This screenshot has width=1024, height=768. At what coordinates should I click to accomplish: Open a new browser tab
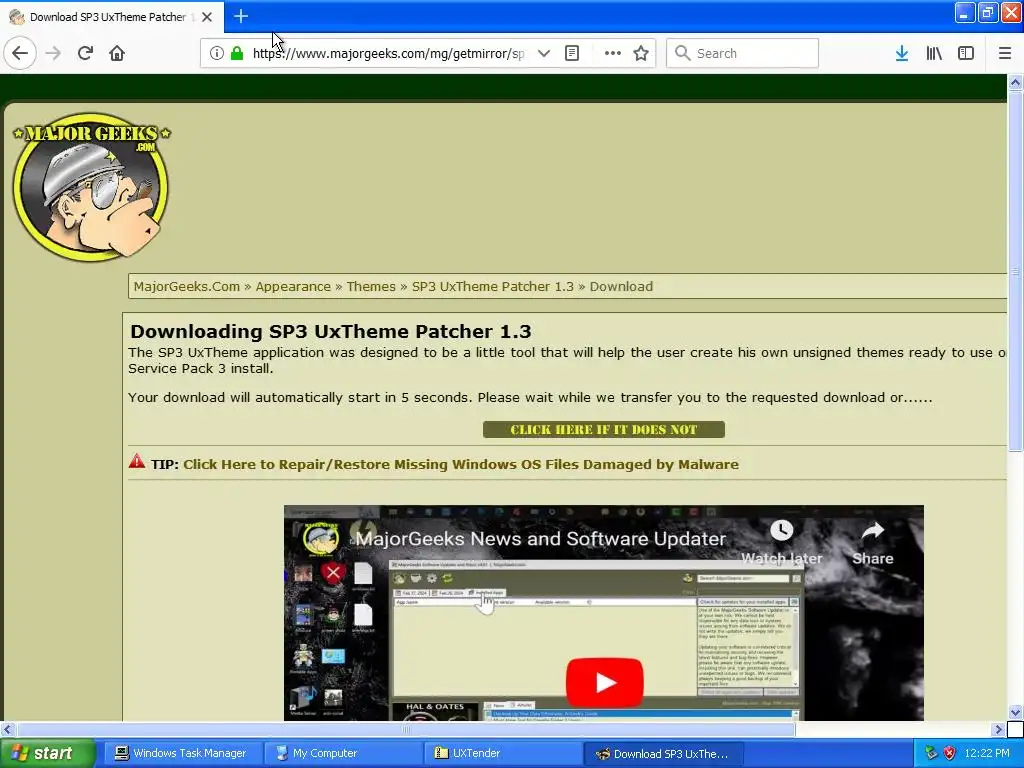[x=241, y=16]
